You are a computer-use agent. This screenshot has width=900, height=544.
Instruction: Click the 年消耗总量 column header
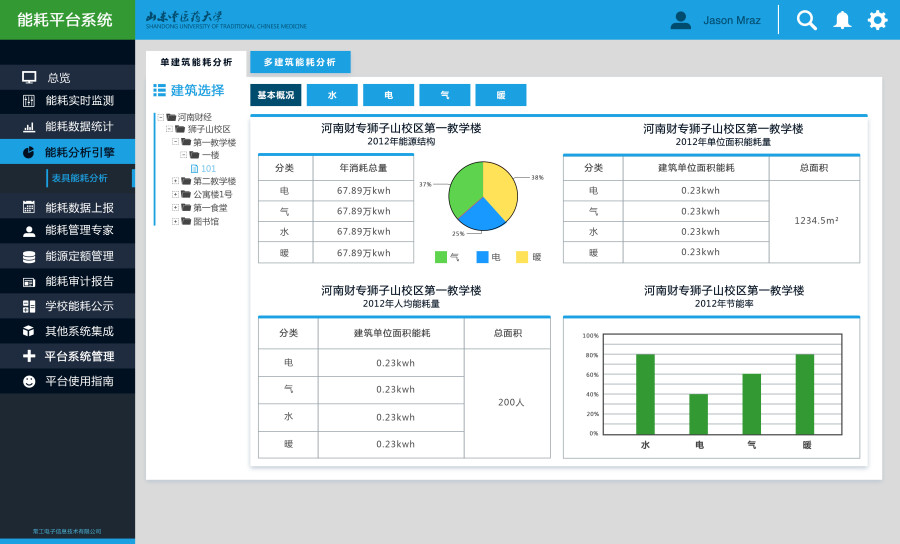tap(363, 168)
